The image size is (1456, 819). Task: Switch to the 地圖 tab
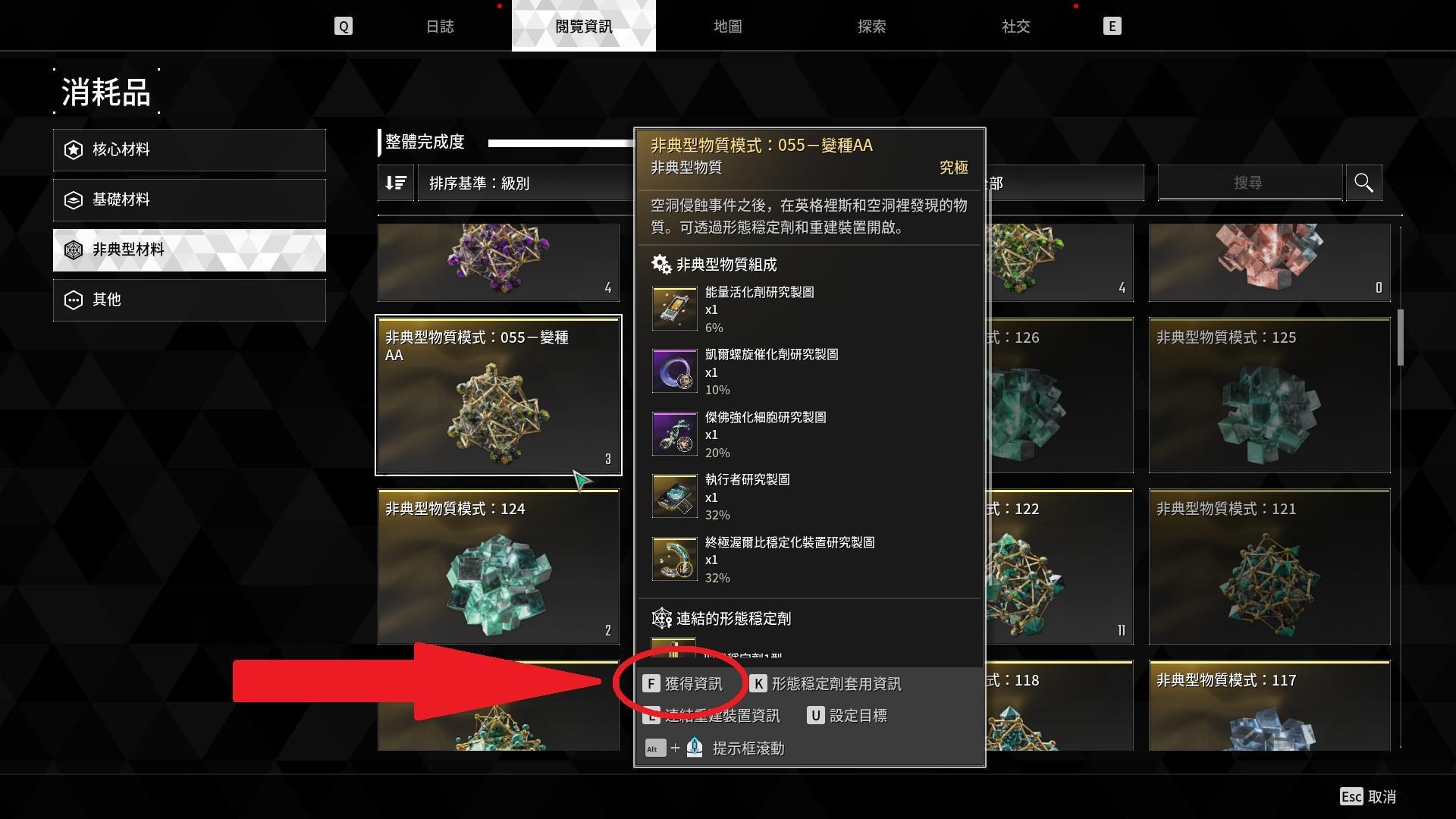click(728, 27)
